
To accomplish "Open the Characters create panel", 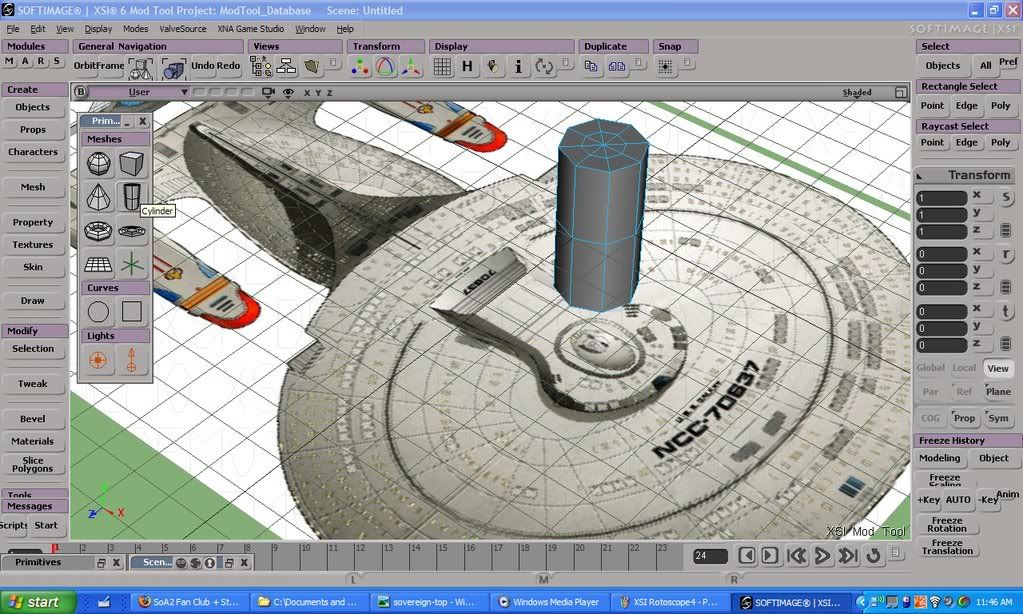I will point(33,152).
